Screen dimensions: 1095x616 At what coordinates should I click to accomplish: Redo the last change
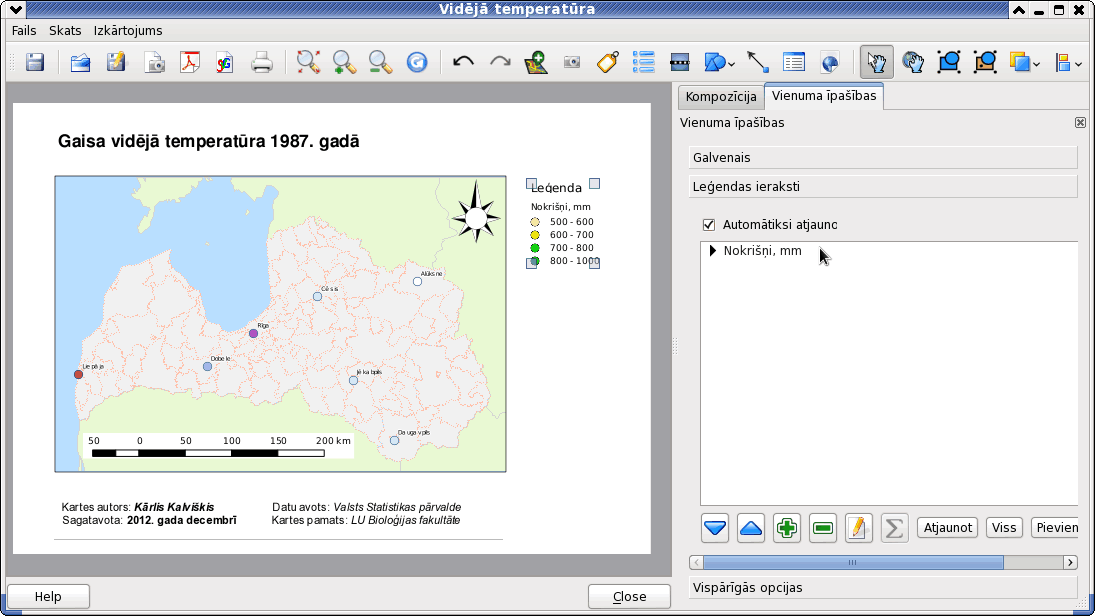[x=500, y=63]
